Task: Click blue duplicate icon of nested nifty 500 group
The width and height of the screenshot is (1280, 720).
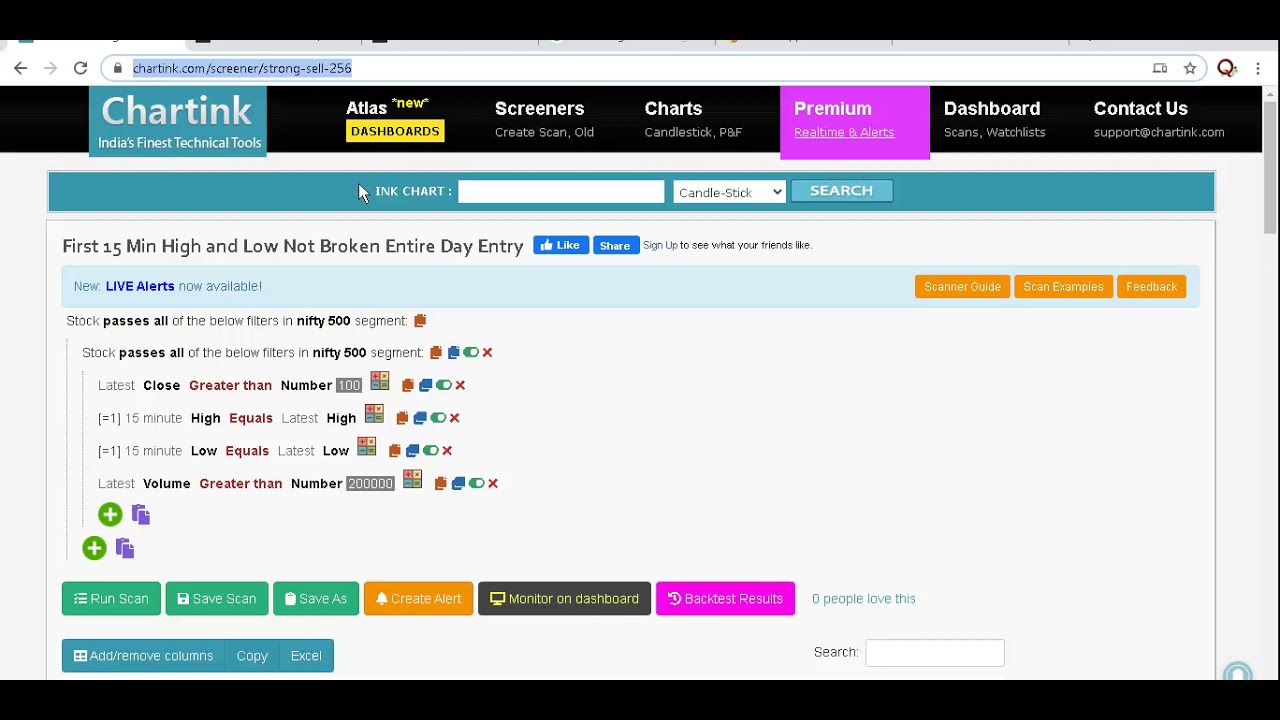Action: pyautogui.click(x=453, y=353)
